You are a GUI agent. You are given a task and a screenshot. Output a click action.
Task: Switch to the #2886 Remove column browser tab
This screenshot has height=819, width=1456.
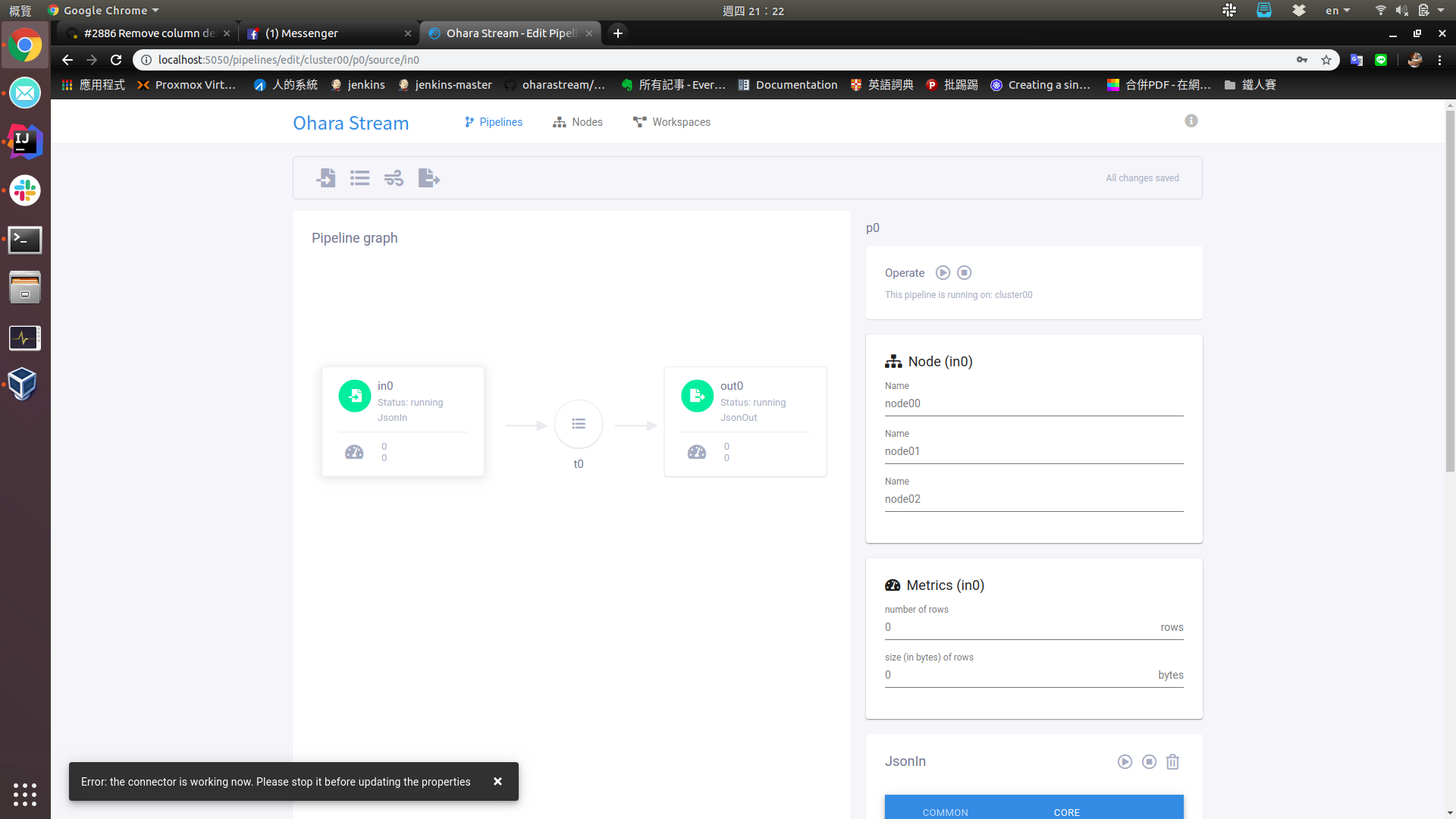click(148, 33)
